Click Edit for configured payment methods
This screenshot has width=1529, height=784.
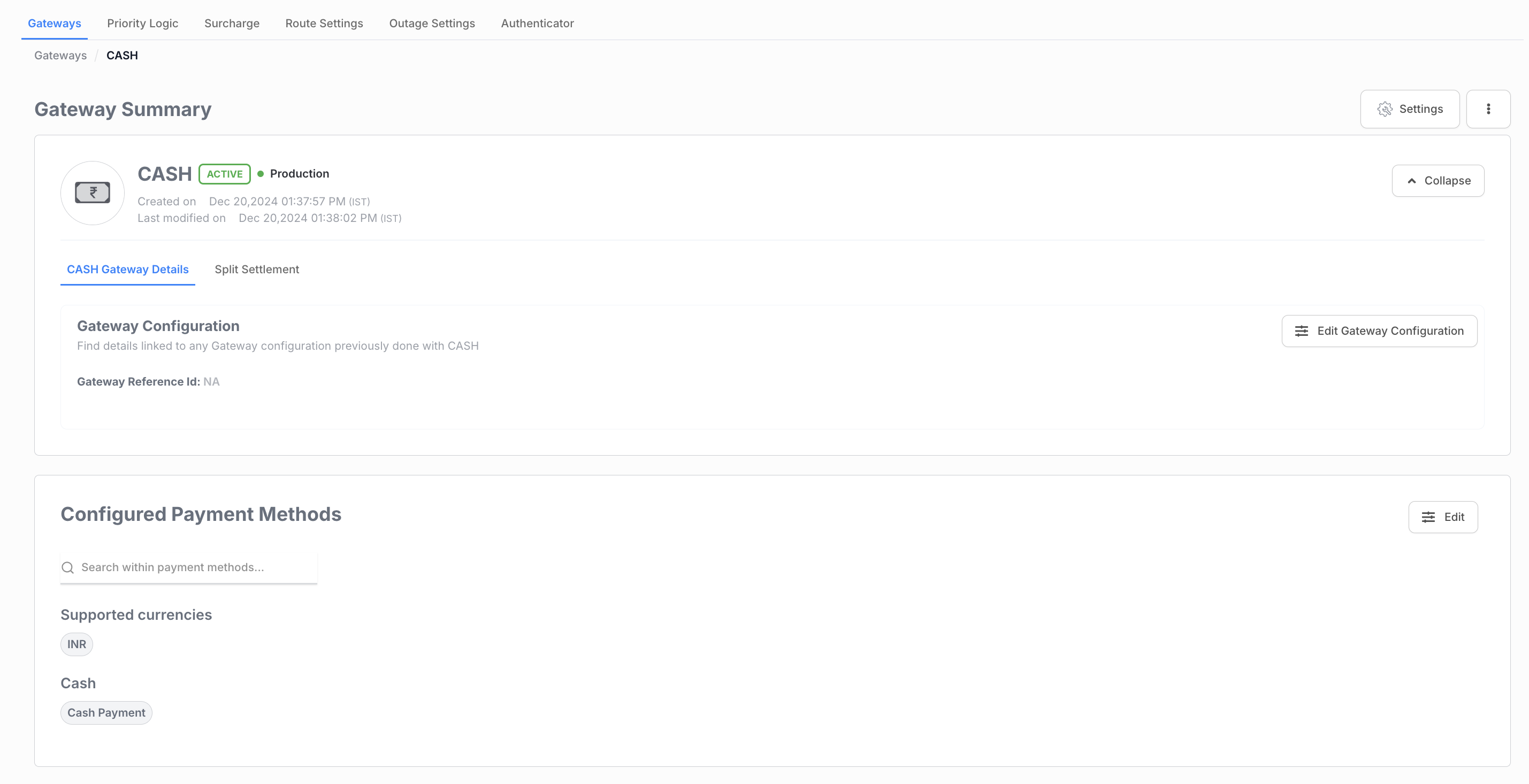pos(1442,517)
